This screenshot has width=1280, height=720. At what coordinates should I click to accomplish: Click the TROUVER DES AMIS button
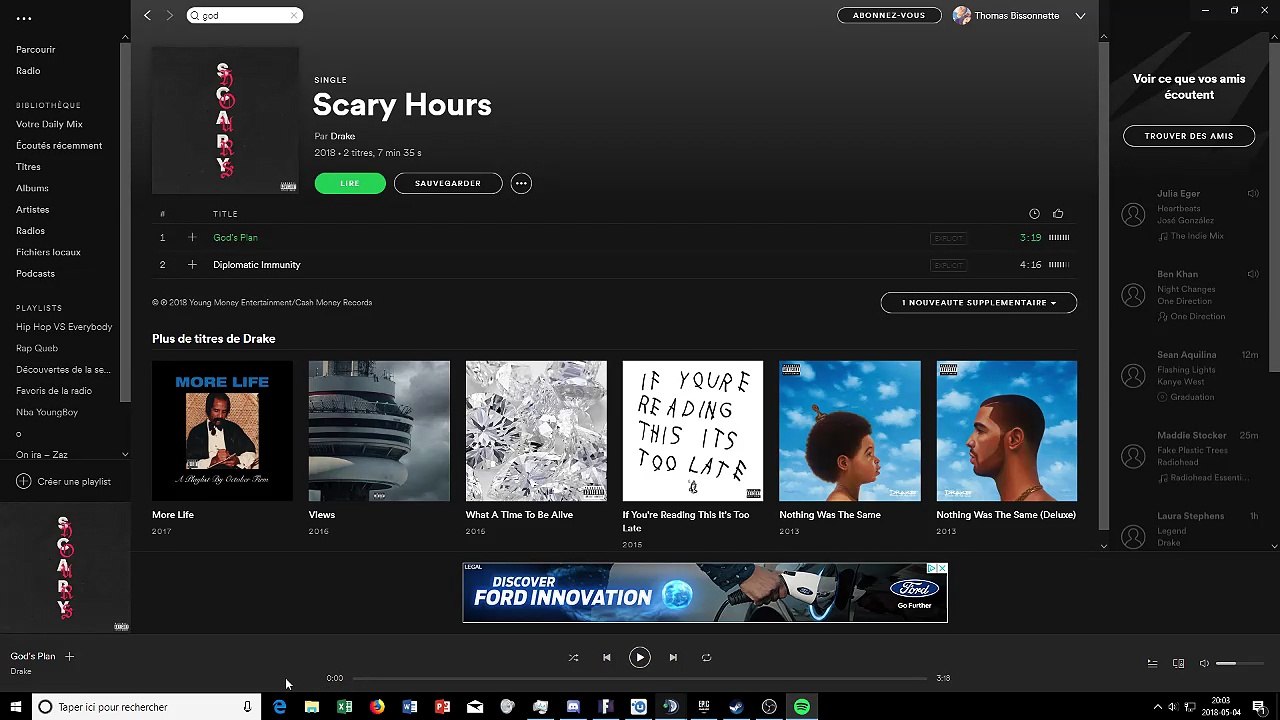click(1189, 136)
